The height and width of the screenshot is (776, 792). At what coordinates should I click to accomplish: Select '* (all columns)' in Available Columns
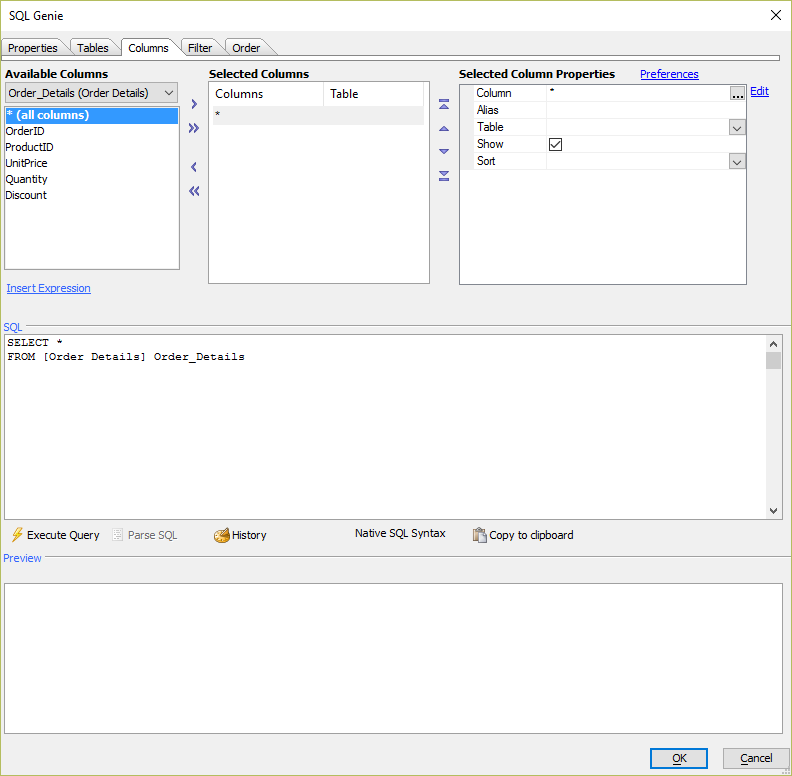pos(92,115)
